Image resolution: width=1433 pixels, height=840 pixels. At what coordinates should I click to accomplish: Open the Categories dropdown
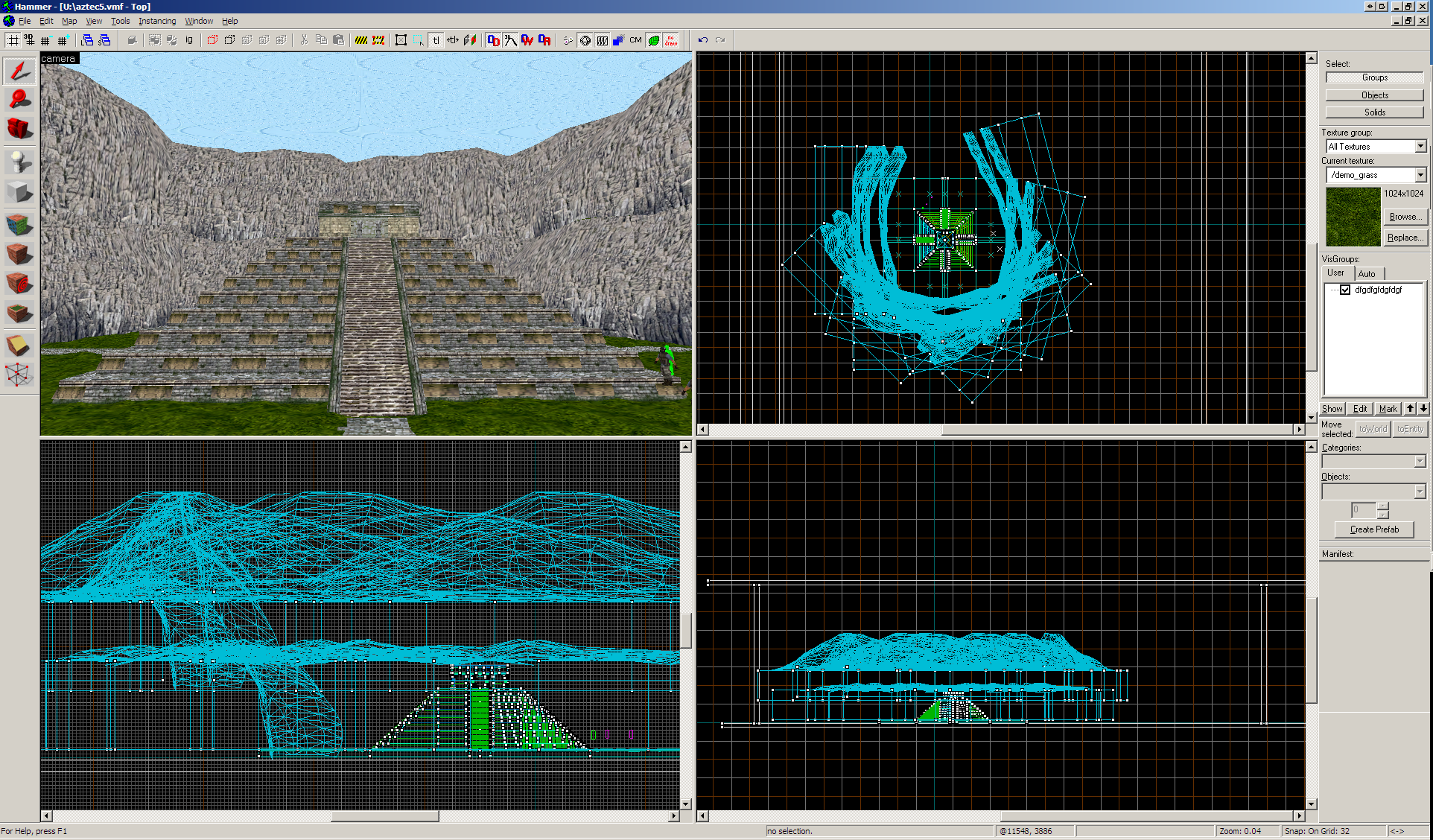pos(1420,462)
